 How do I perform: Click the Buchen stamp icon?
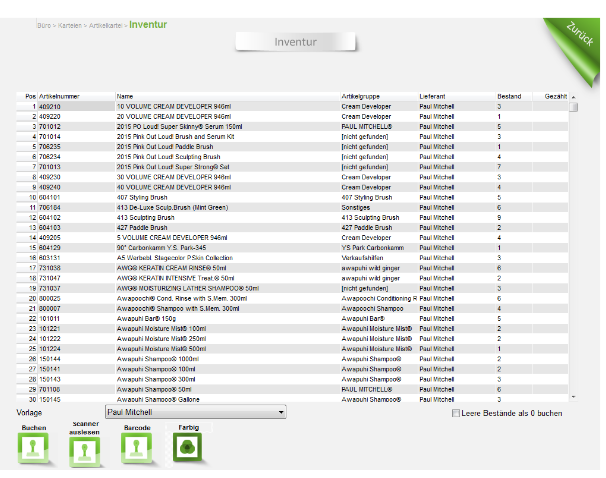33,447
